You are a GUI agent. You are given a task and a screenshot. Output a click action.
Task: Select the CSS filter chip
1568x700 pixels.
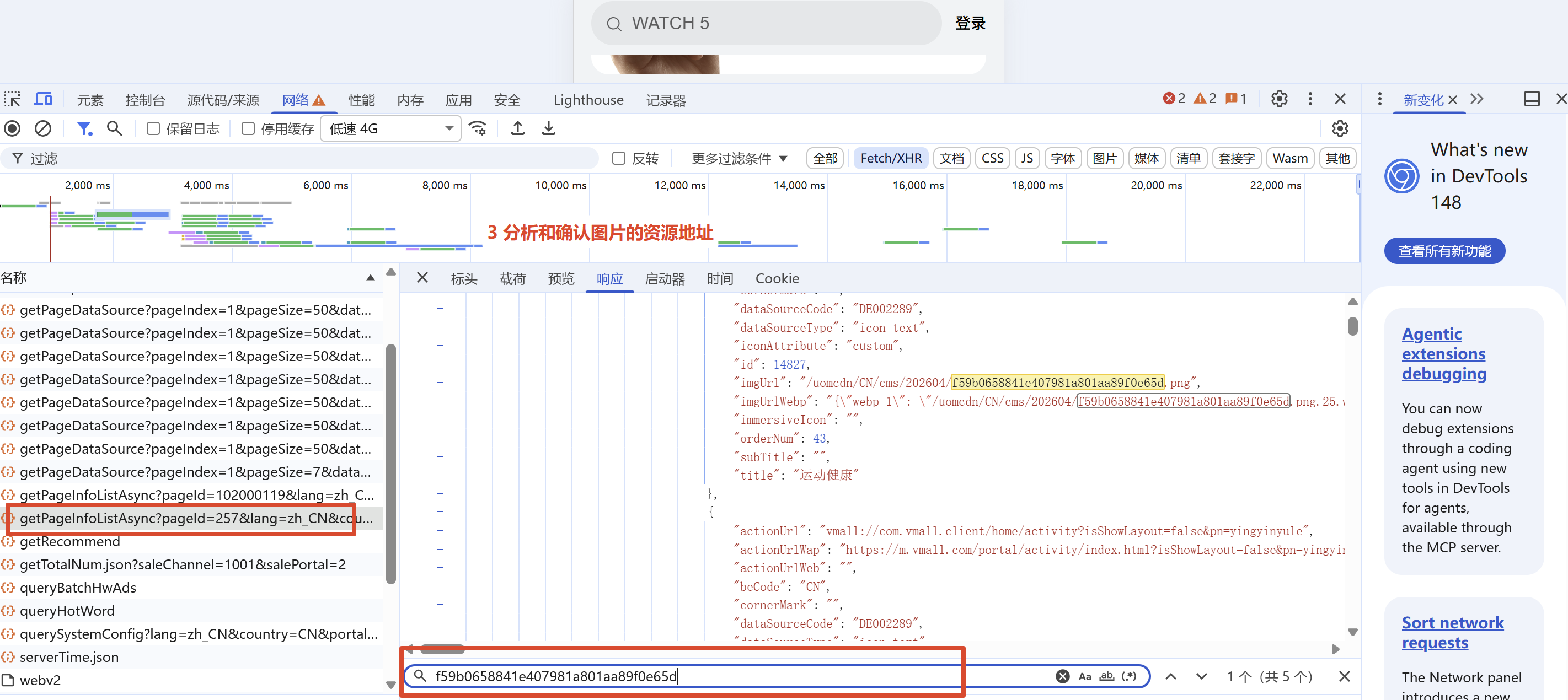[x=992, y=158]
